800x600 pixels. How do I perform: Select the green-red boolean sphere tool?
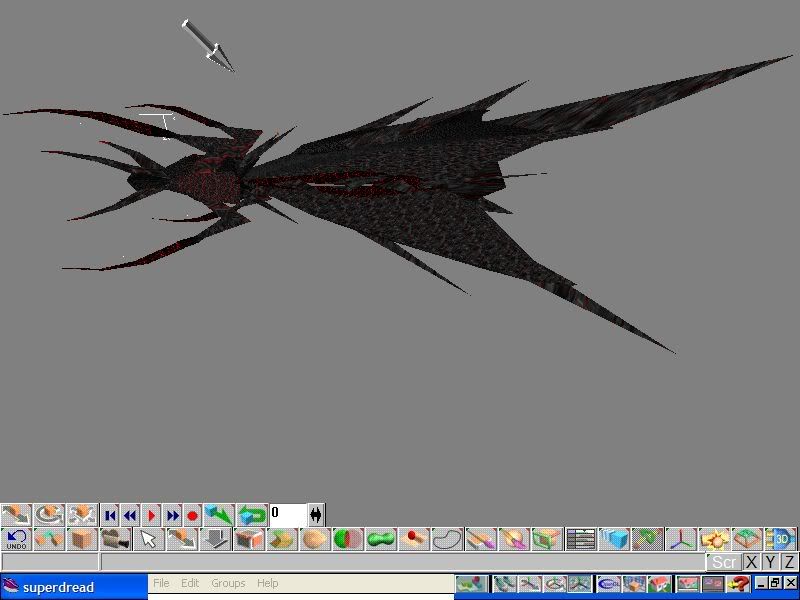coord(348,539)
